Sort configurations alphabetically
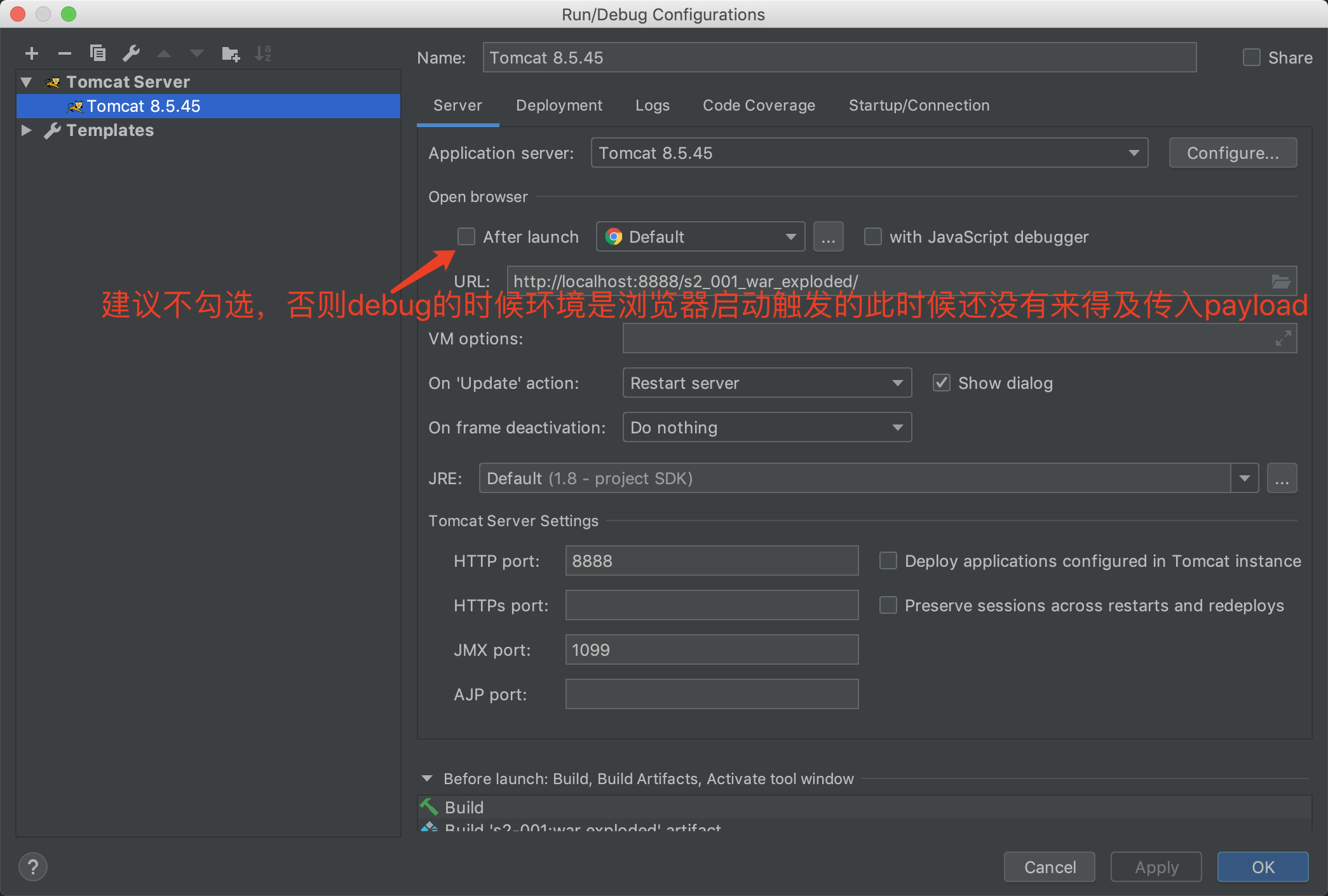 pyautogui.click(x=263, y=54)
